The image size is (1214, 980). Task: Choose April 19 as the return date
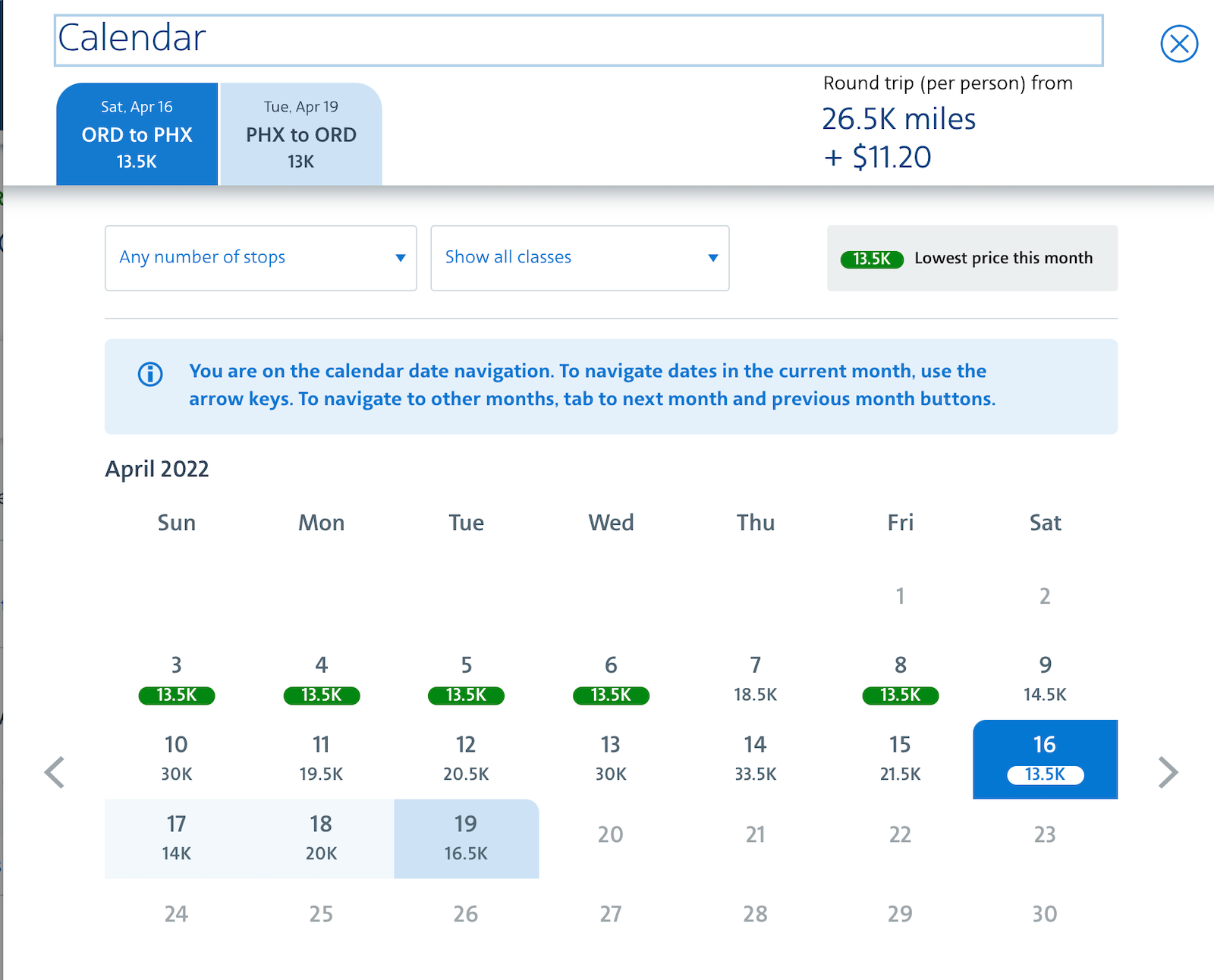pyautogui.click(x=465, y=837)
